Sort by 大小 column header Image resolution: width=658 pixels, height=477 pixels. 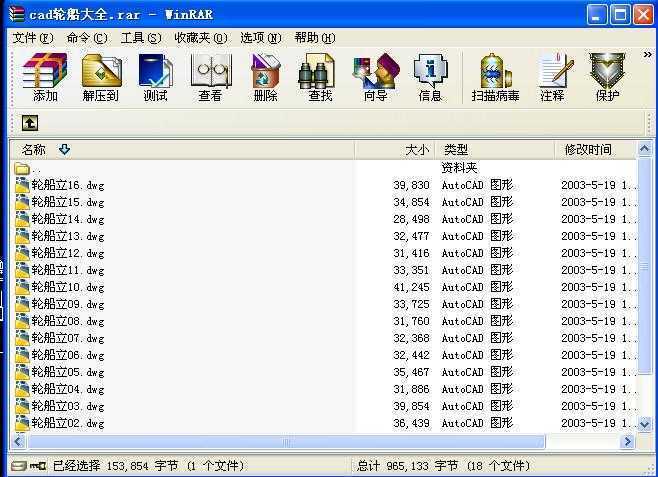tap(395, 150)
